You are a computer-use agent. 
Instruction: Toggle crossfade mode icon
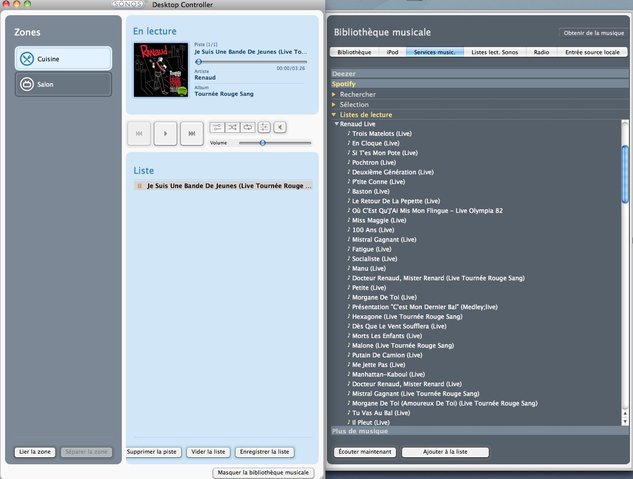(217, 127)
